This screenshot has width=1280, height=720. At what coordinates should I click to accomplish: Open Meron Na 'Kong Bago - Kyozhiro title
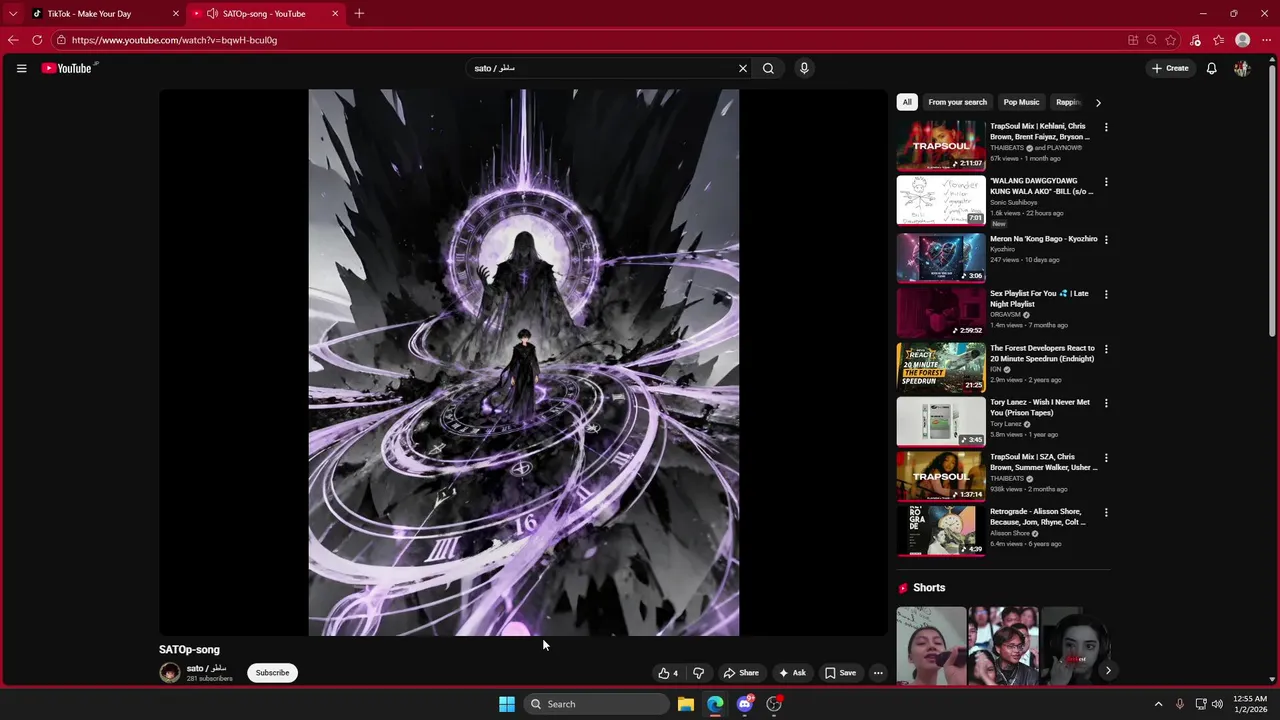[x=1043, y=239]
